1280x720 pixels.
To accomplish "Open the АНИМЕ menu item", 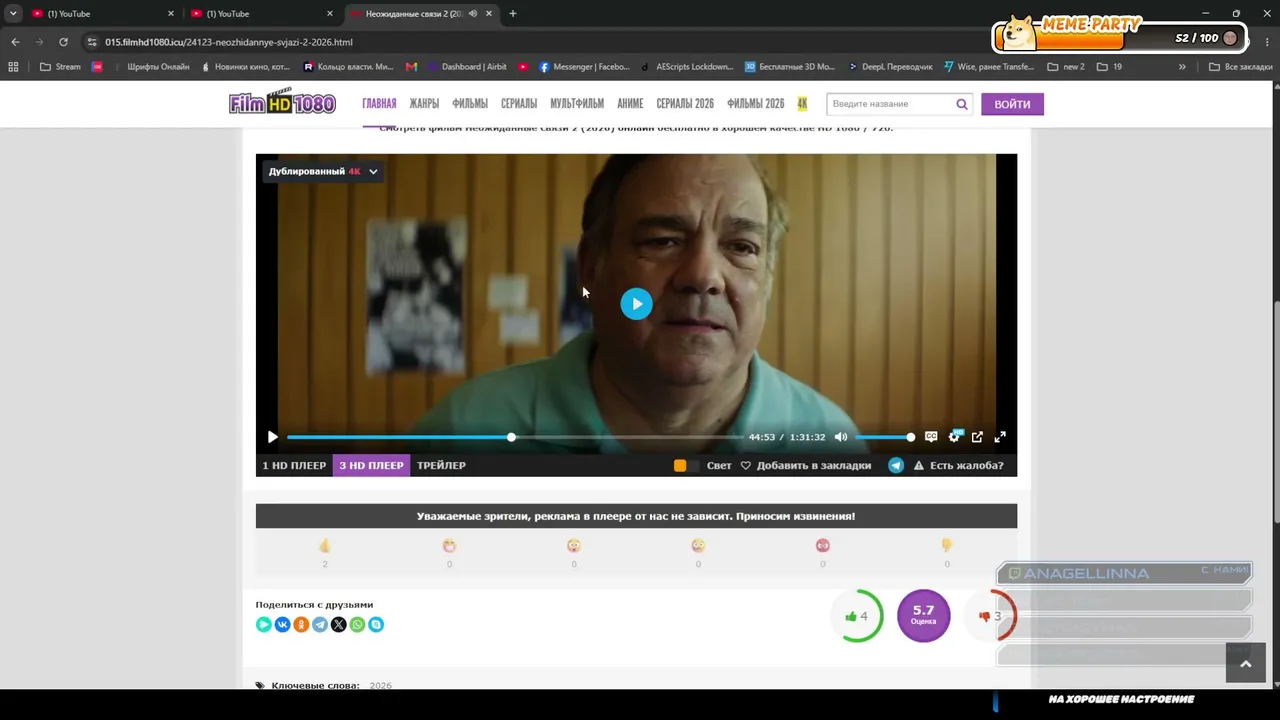I will (630, 104).
